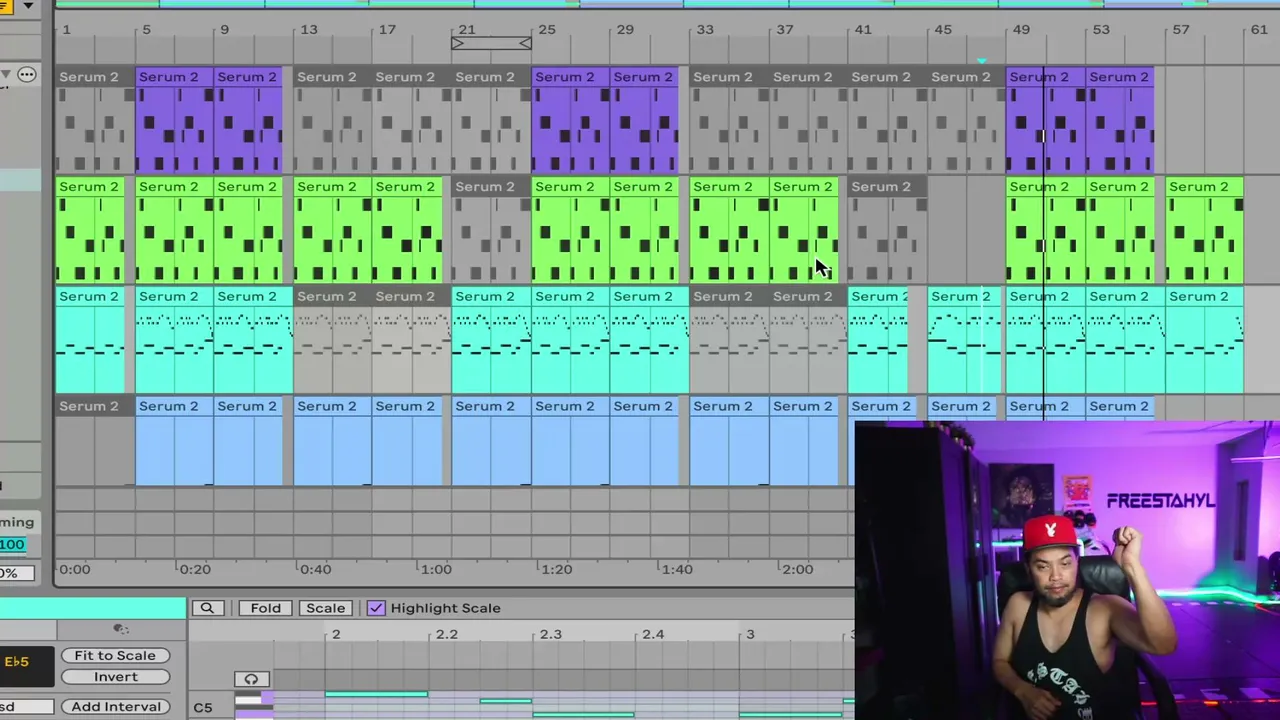This screenshot has width=1280, height=720.
Task: Click the loop end bracket at bar 25
Action: click(x=525, y=43)
